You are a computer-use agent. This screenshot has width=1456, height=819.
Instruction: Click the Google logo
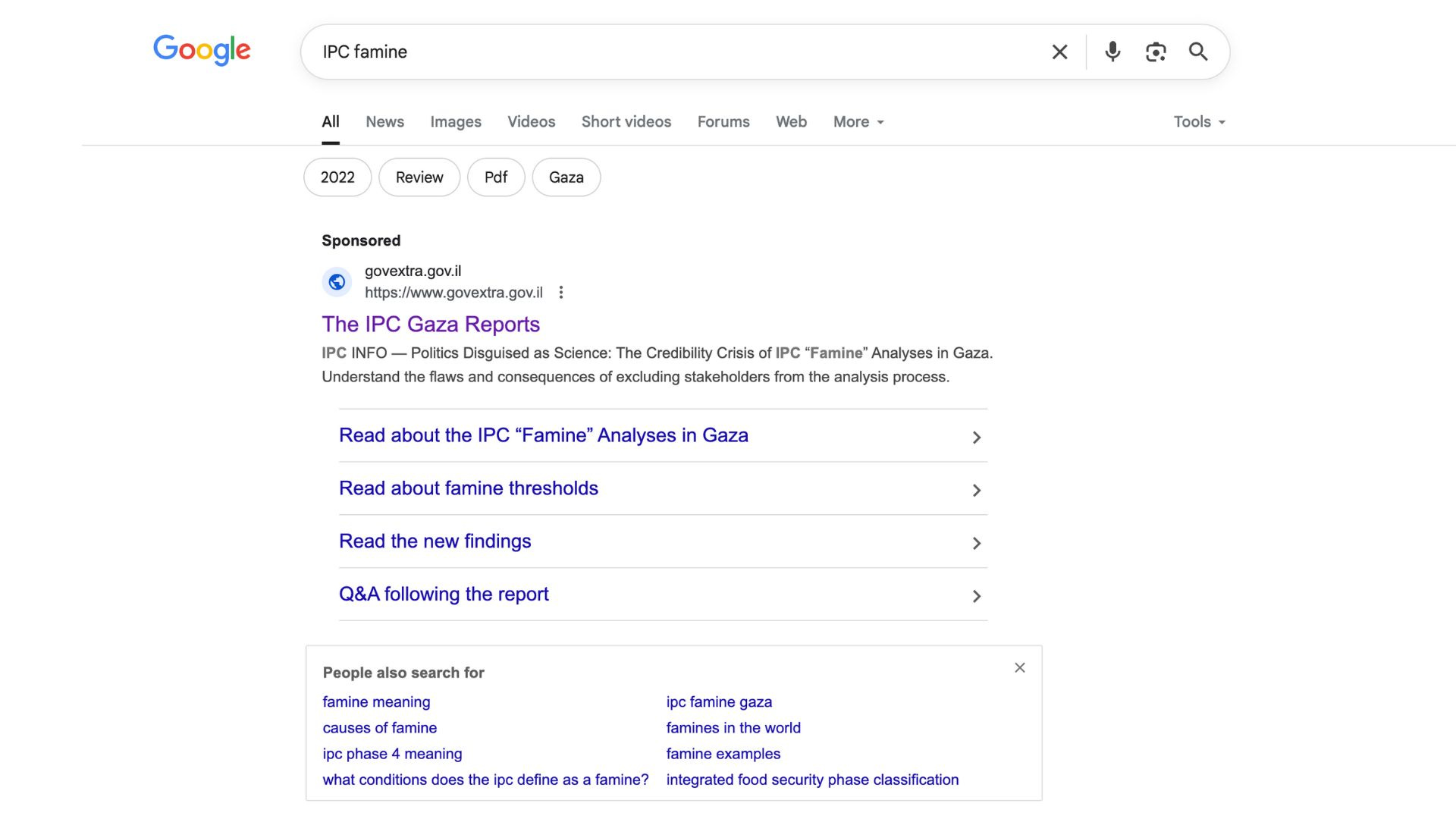click(202, 50)
